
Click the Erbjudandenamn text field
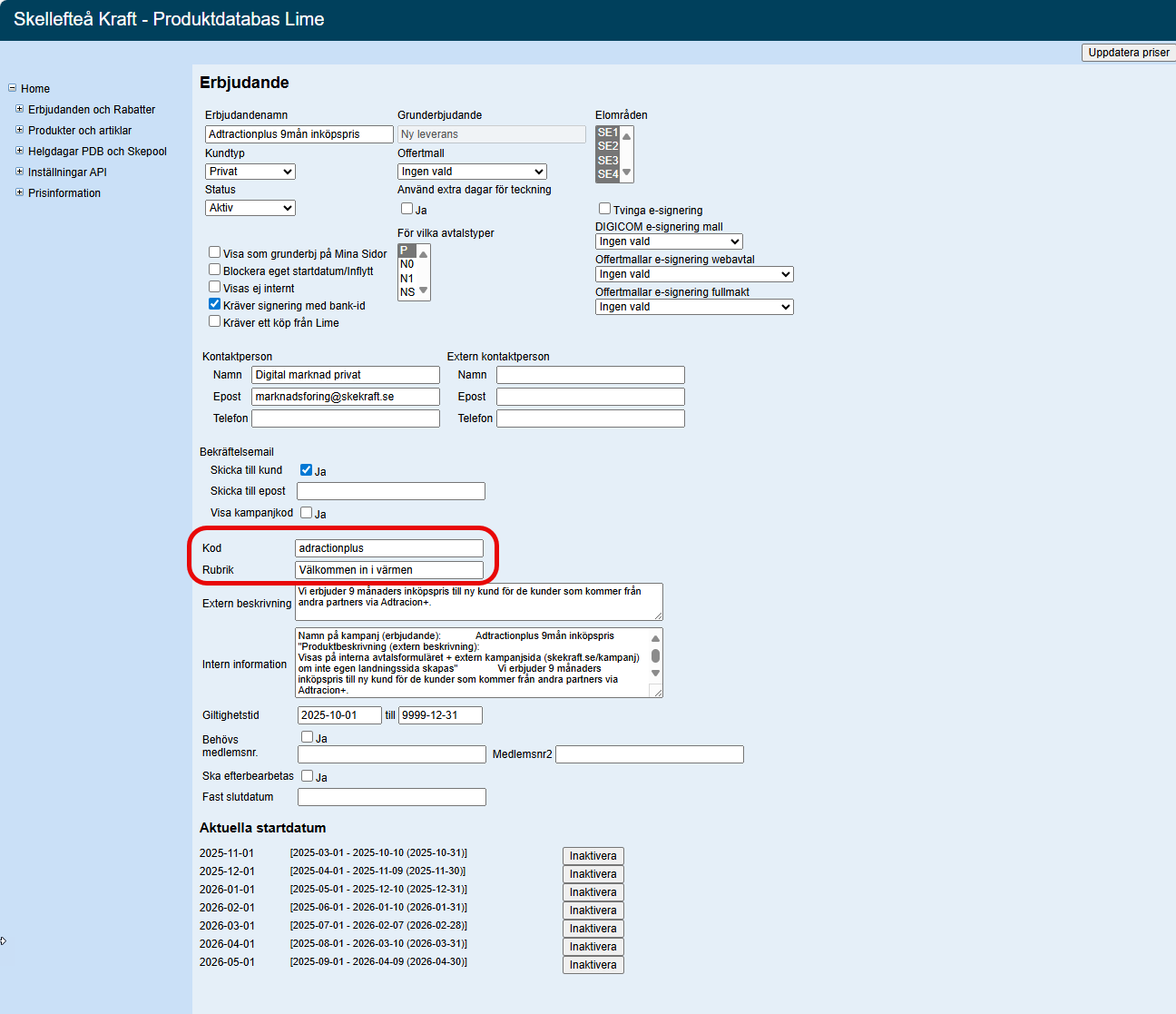tap(299, 134)
